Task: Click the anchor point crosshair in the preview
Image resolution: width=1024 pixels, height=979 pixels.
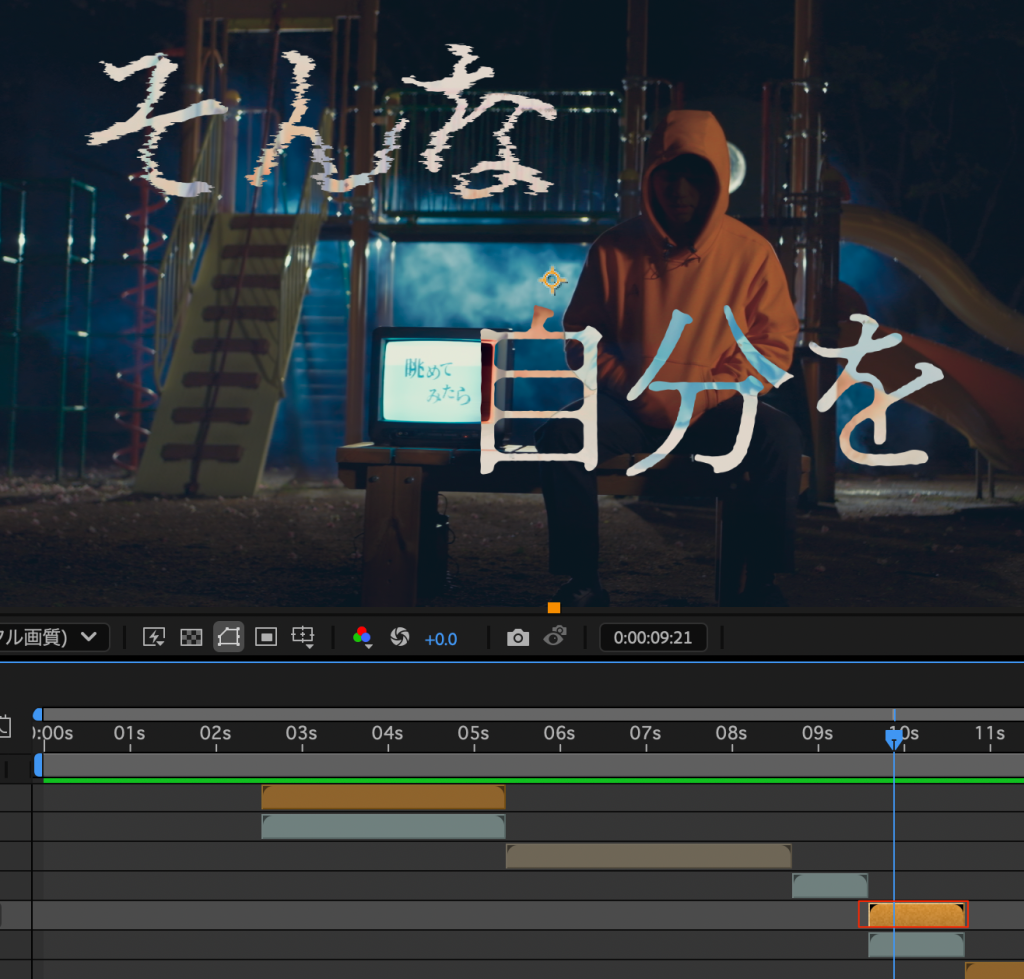Action: [x=551, y=281]
